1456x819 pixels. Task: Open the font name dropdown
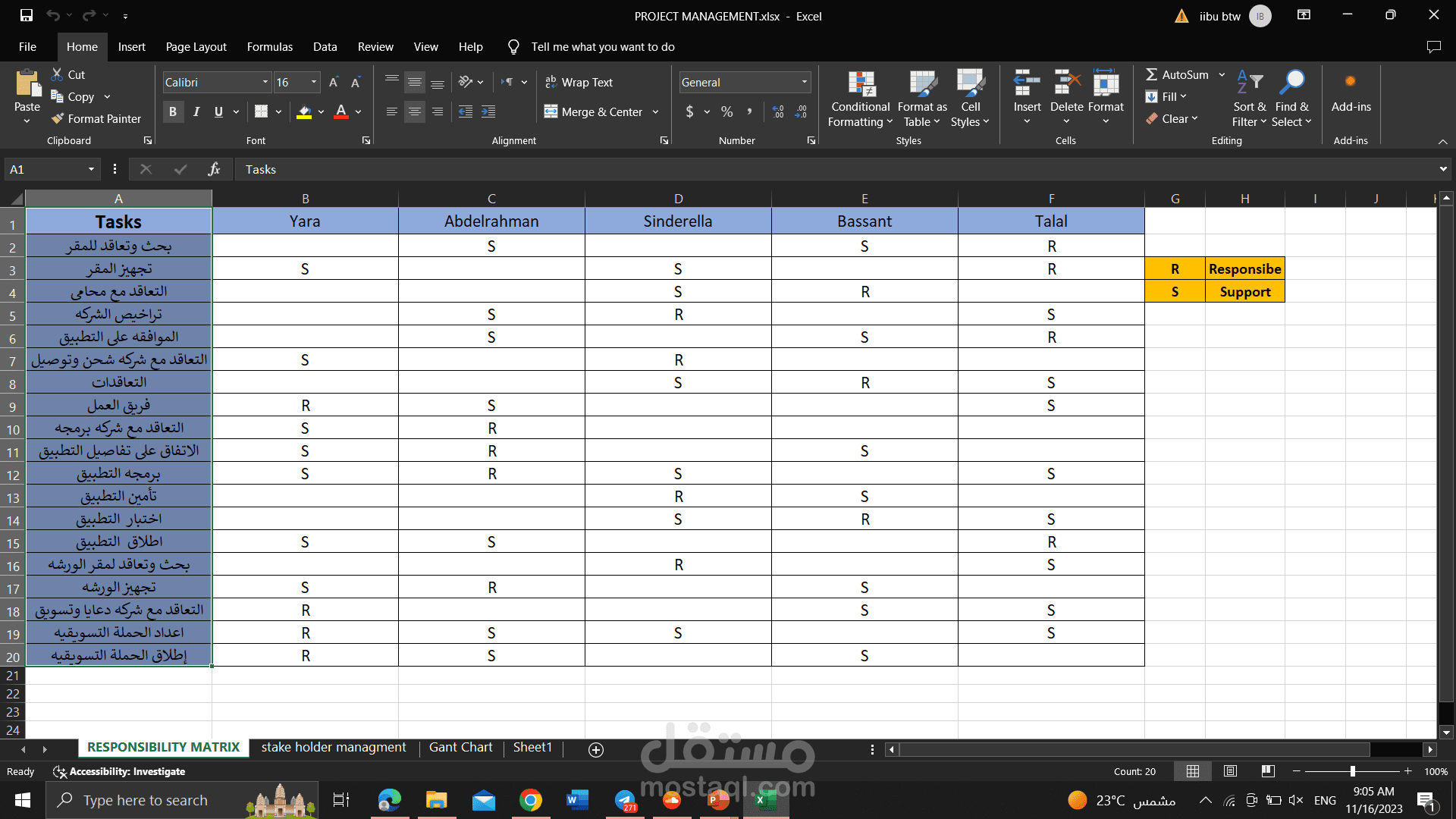point(265,83)
